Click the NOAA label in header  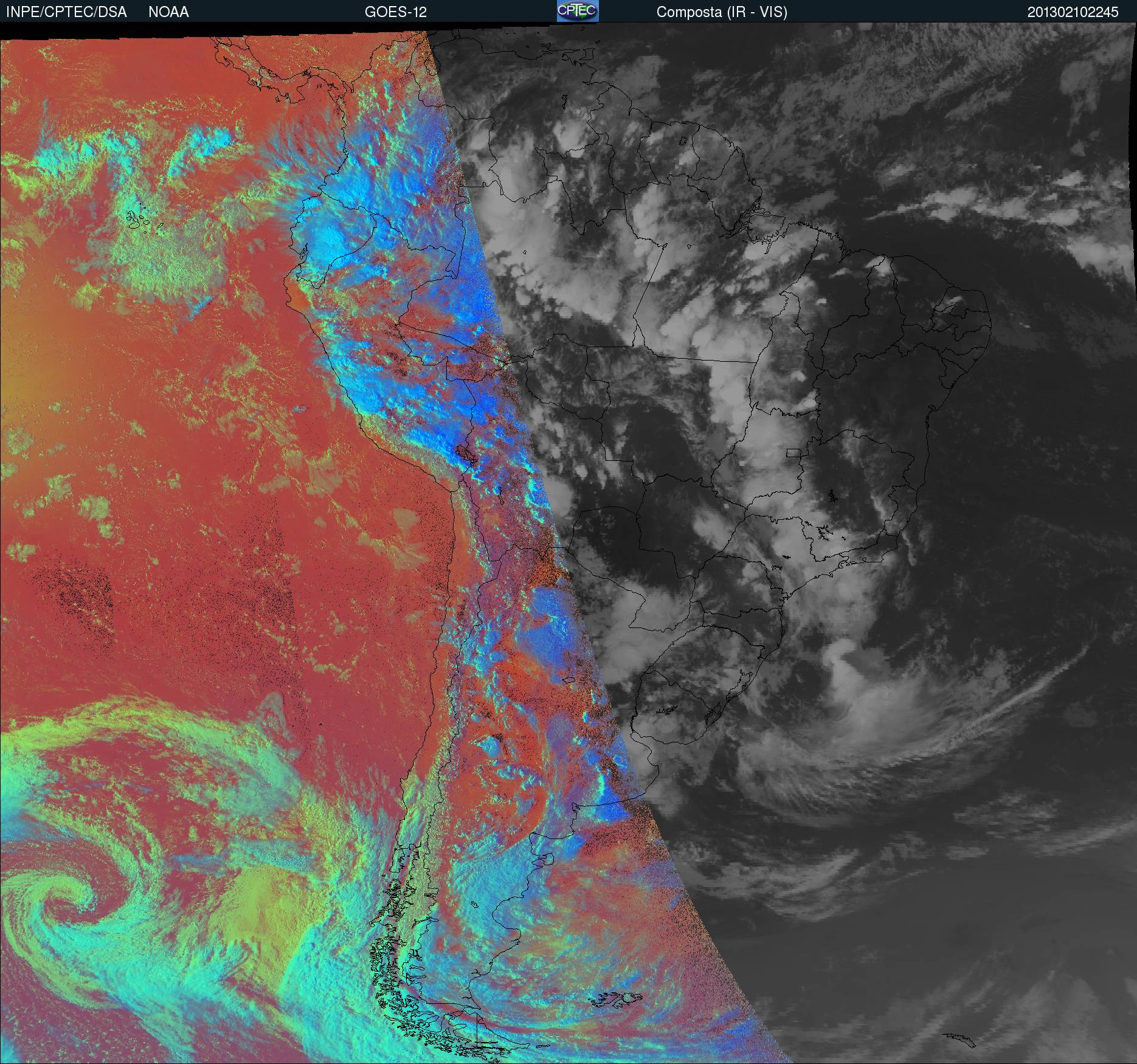click(168, 12)
